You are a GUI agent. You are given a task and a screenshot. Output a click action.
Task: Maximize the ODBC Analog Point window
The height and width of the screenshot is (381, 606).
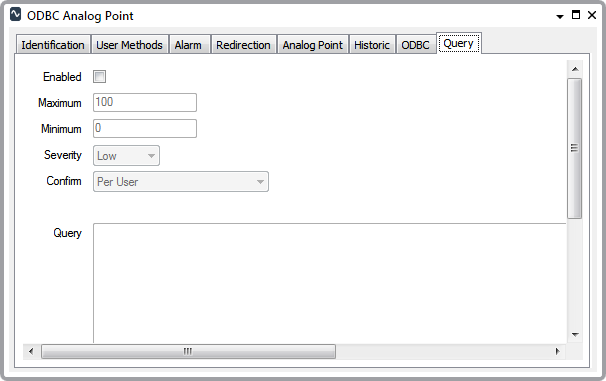point(576,15)
